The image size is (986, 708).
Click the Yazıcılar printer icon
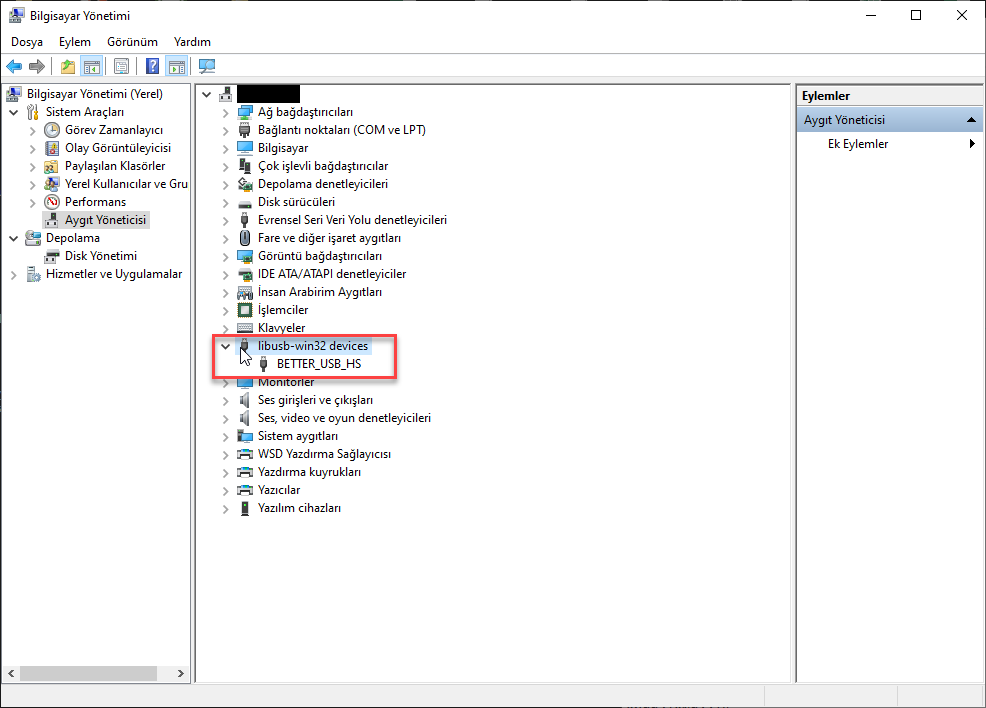coord(245,490)
